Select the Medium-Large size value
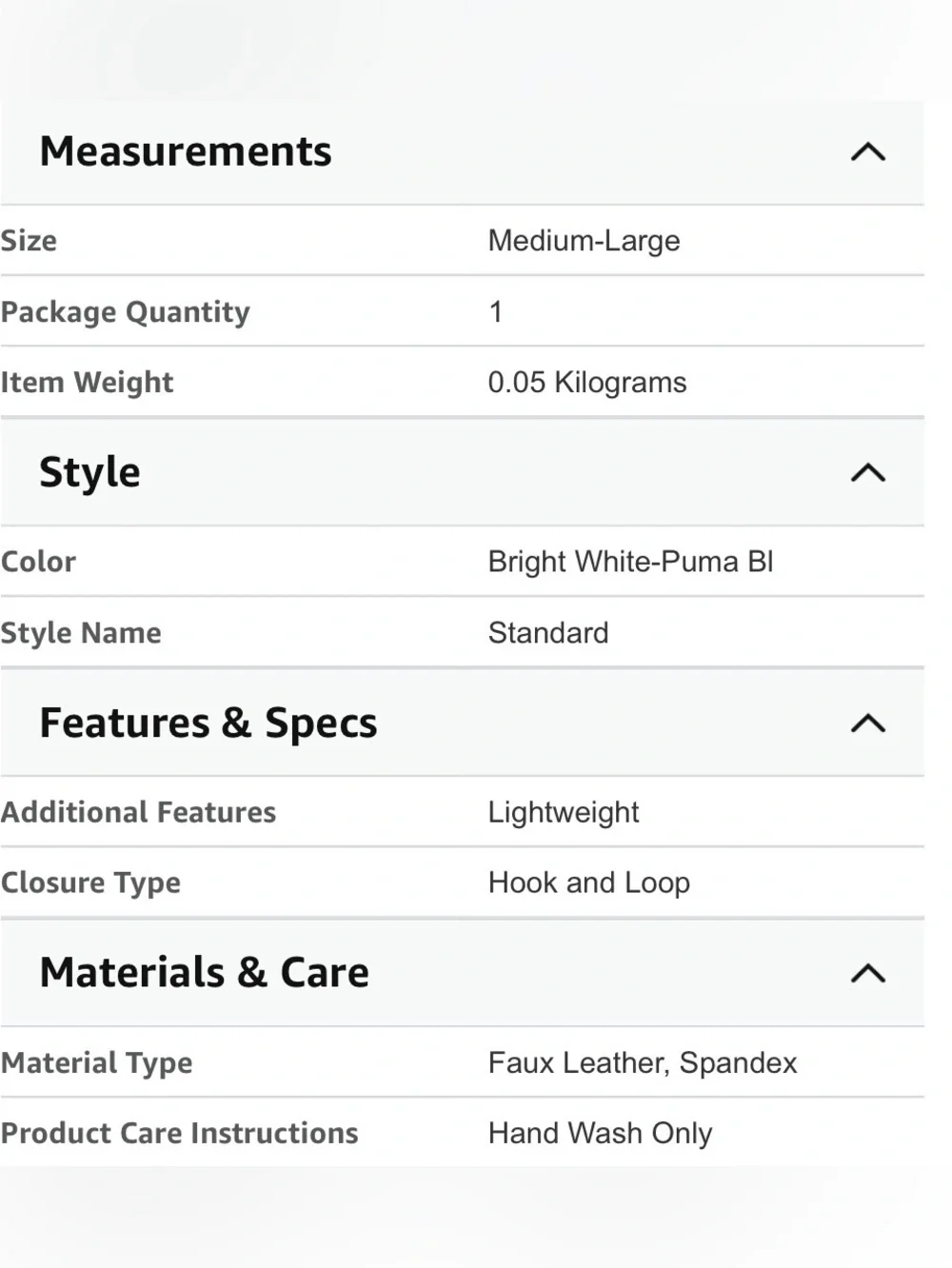 point(584,241)
